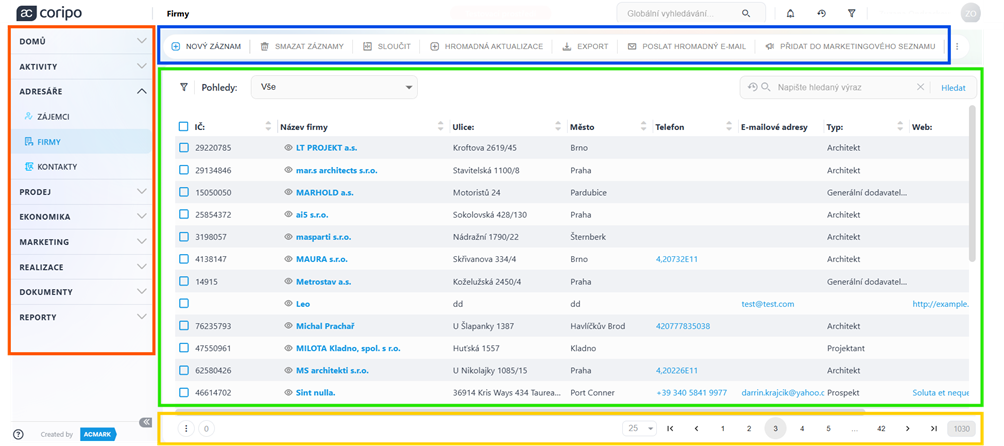Tick the Sint nulla. row checkbox
This screenshot has width=1004, height=446.
click(x=184, y=392)
